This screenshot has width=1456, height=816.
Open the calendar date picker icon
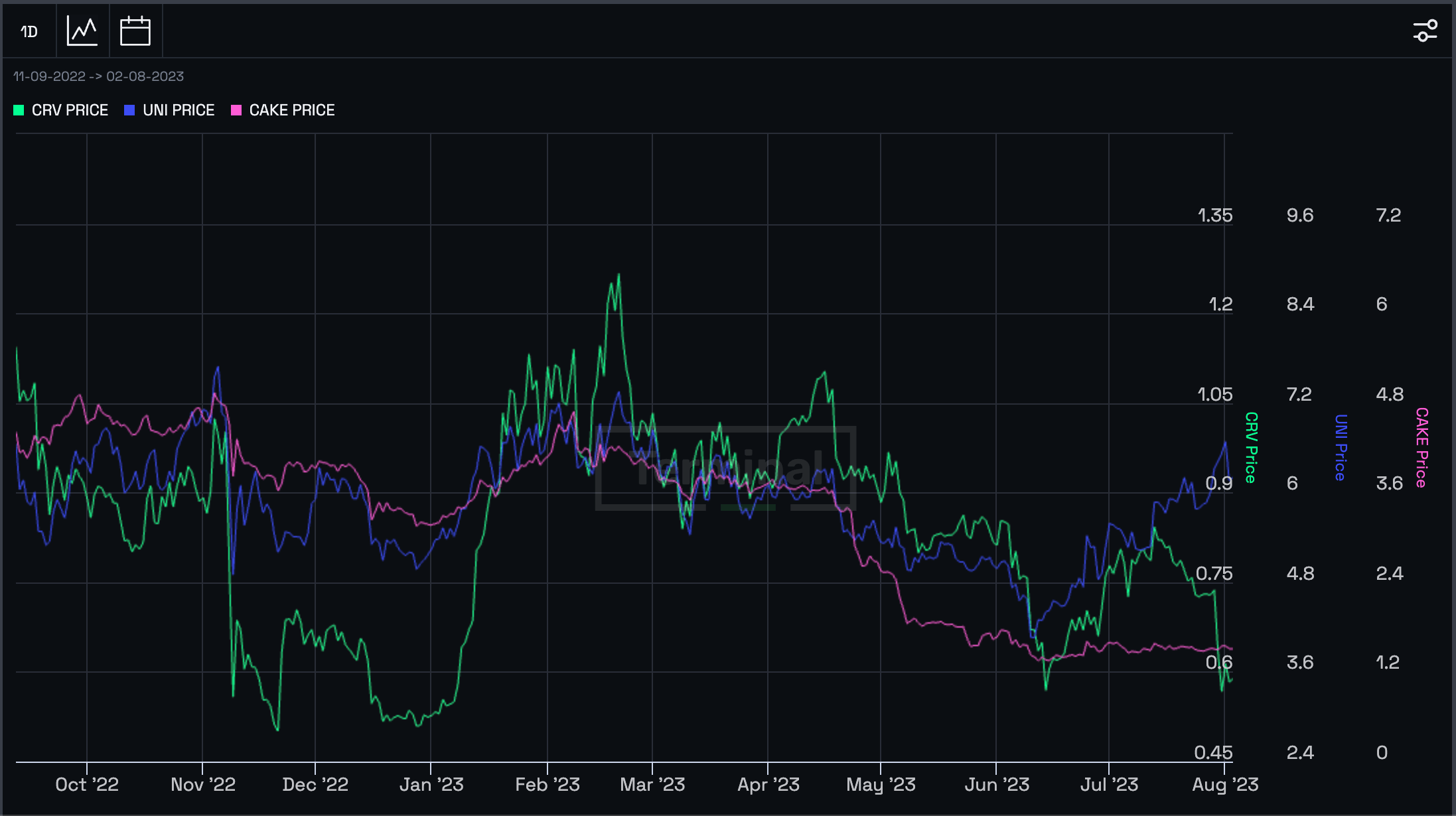tap(135, 31)
